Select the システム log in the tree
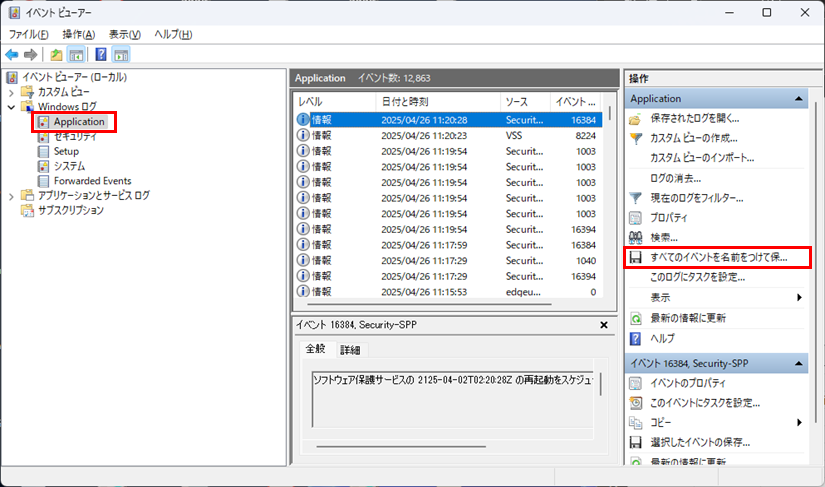The height and width of the screenshot is (487, 825). [x=69, y=166]
